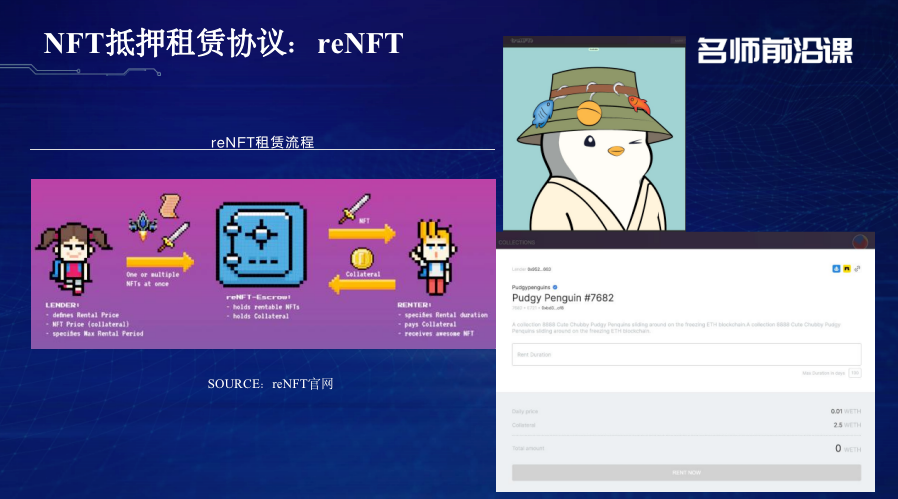Click the 2.5 WETH collateral value
Screen dimensions: 898x499
point(847,425)
